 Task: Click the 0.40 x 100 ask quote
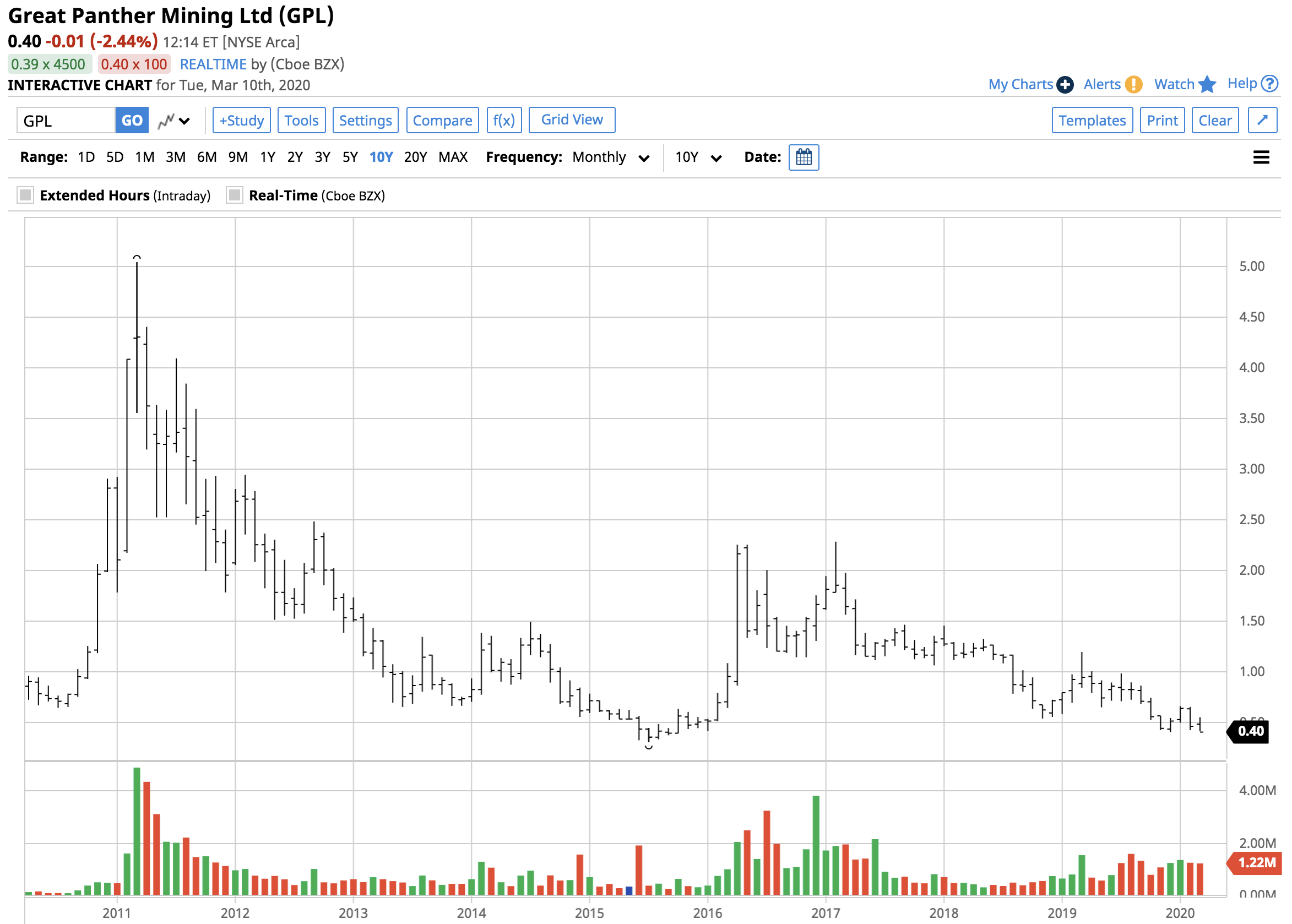tap(134, 64)
